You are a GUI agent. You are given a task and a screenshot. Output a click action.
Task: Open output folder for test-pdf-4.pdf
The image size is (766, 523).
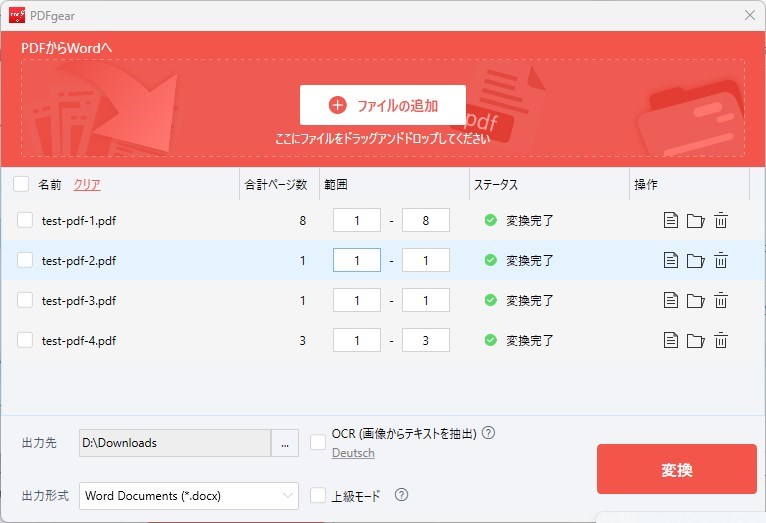click(696, 341)
